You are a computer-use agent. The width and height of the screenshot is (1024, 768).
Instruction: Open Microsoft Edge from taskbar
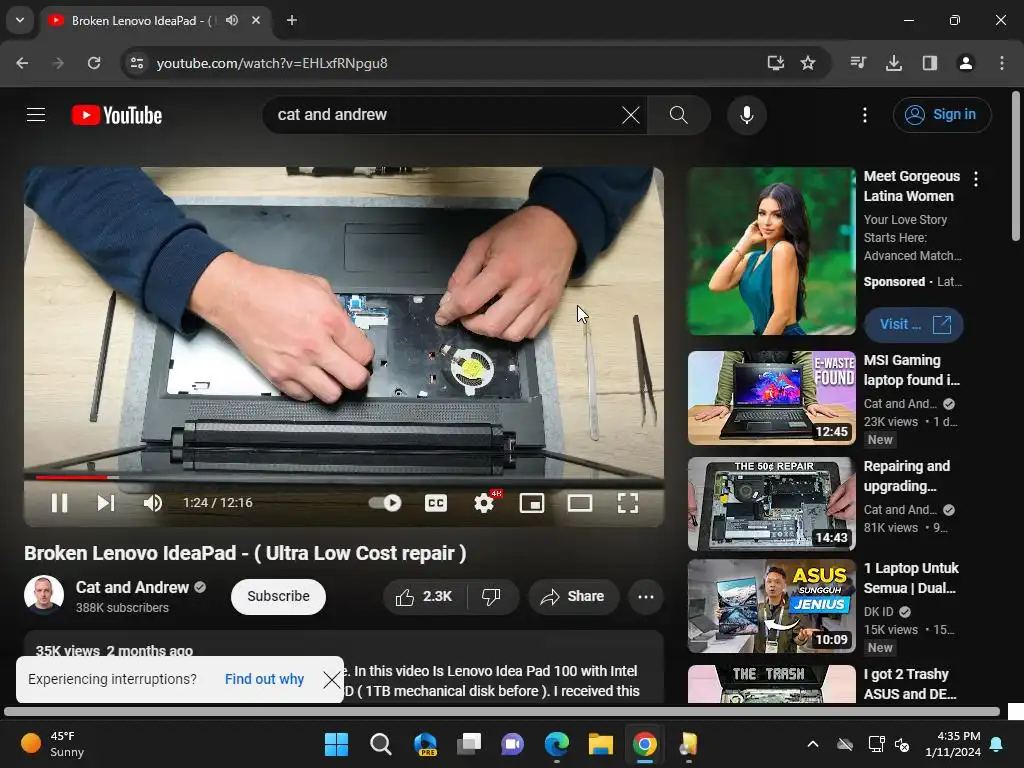click(557, 744)
